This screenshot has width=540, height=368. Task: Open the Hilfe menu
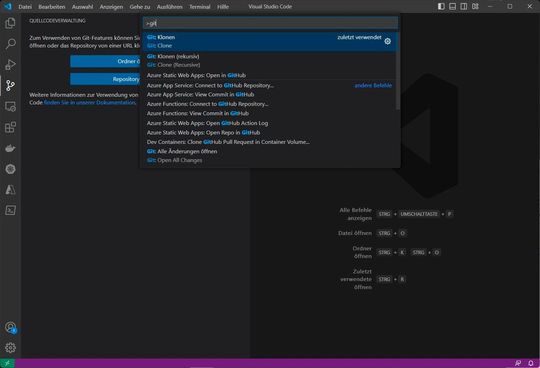[223, 7]
